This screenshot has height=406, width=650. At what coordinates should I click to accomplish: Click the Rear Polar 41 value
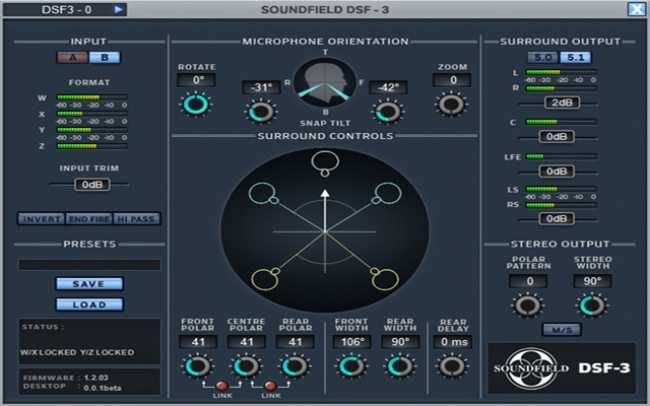(x=295, y=342)
